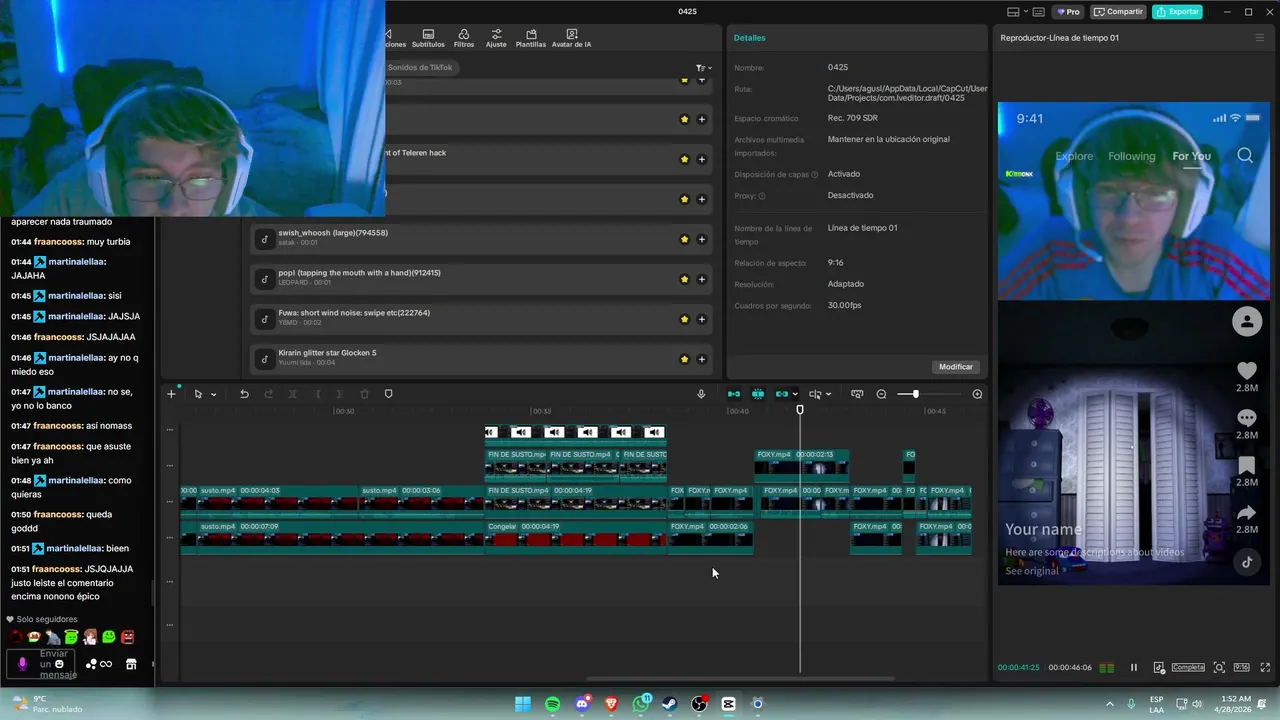Zoom out the timeline with minus icon
Viewport: 1280px width, 720px height.
click(881, 394)
